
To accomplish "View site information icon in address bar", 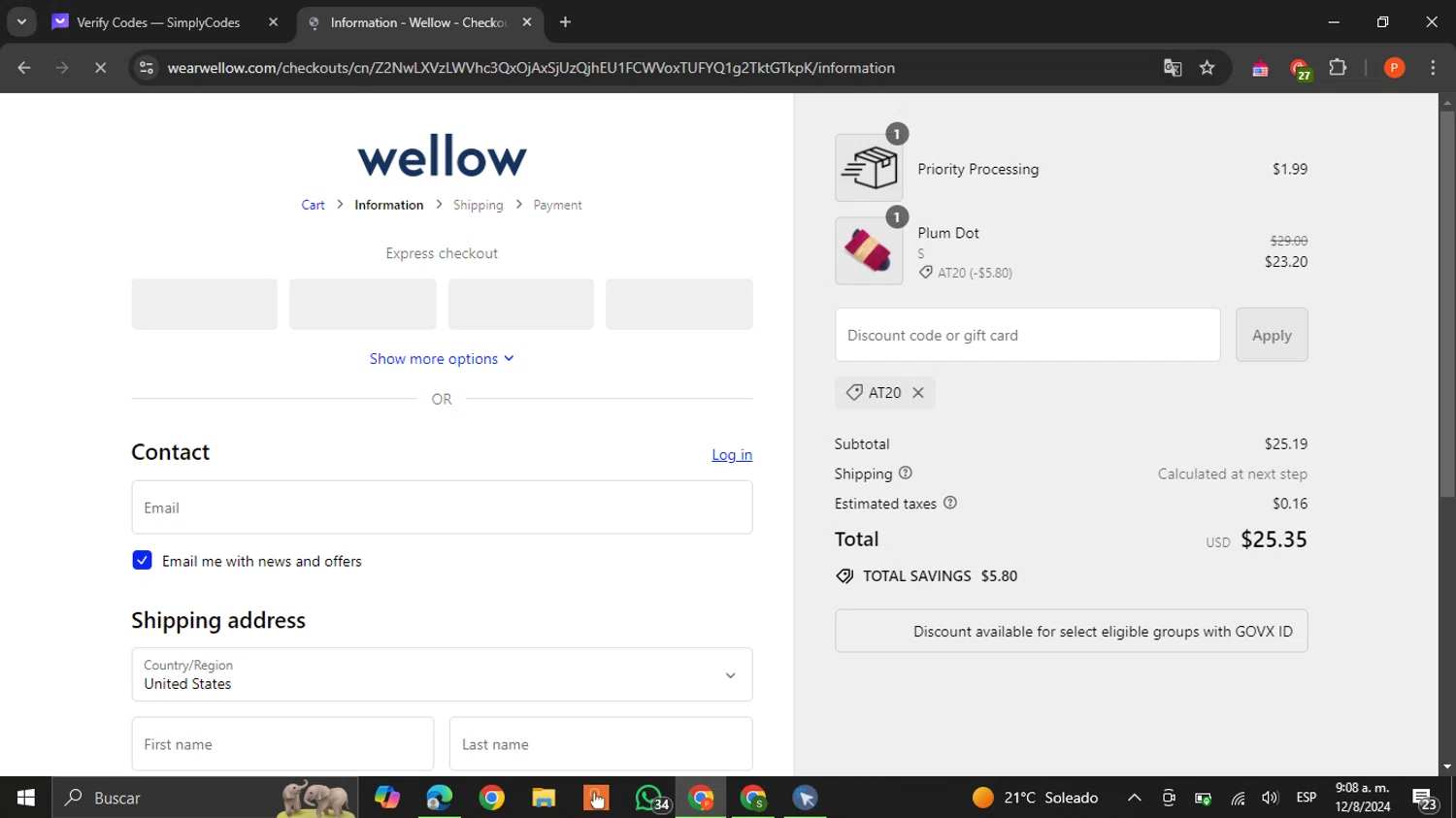I will point(147,68).
